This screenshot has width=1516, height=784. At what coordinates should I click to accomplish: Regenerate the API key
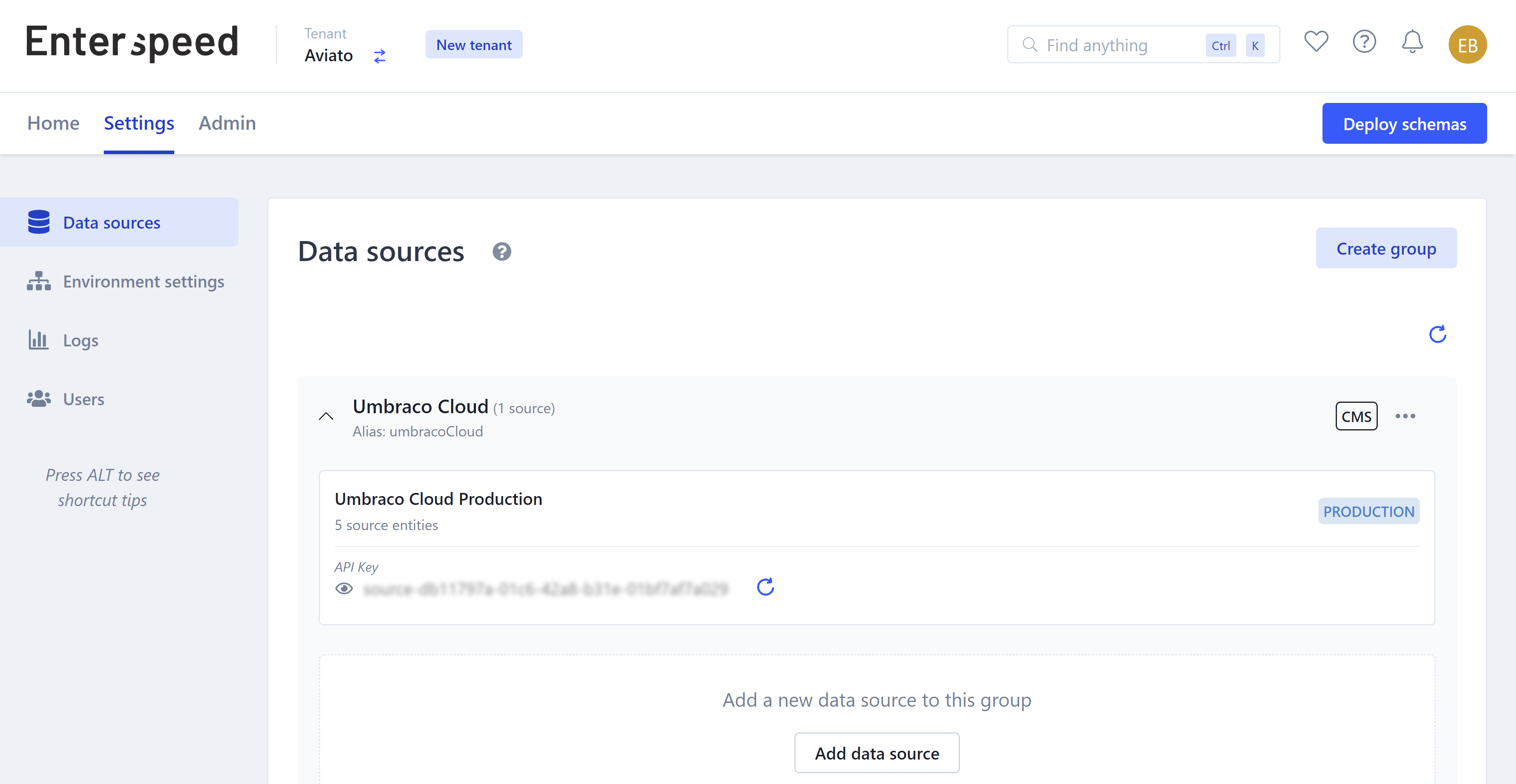click(x=765, y=587)
